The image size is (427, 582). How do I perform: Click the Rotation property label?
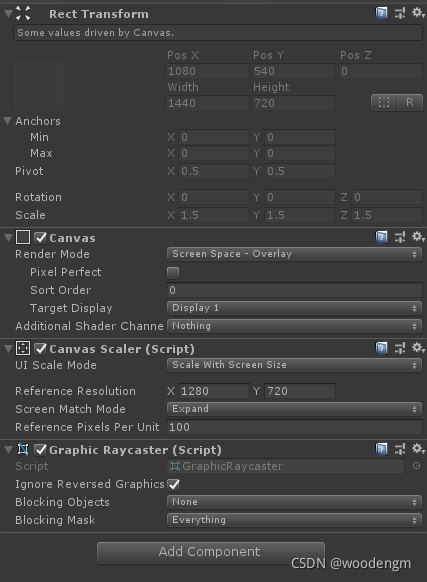pos(38,197)
